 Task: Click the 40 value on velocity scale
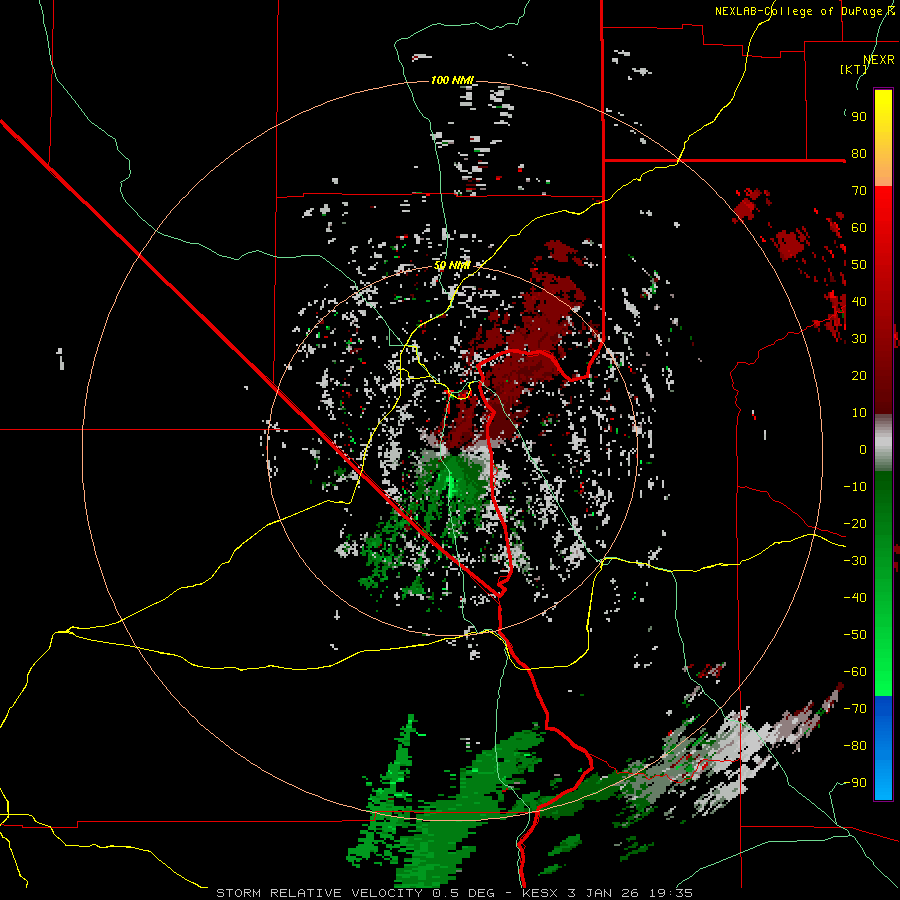point(859,301)
